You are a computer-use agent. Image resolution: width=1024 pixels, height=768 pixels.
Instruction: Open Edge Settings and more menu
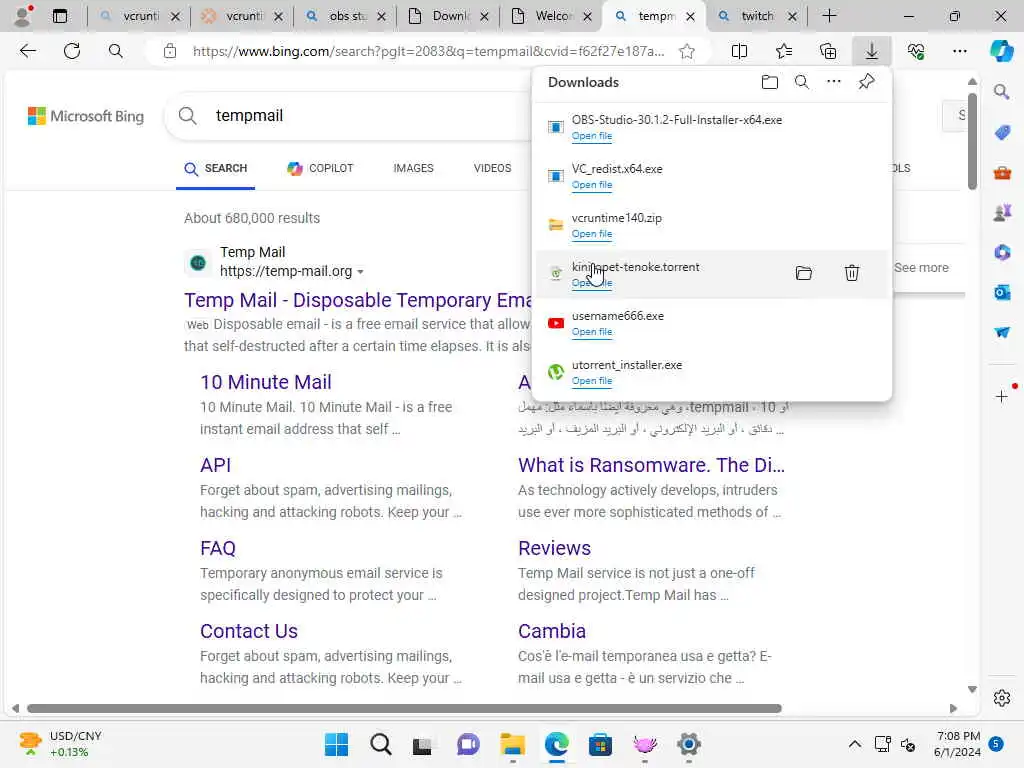click(960, 51)
